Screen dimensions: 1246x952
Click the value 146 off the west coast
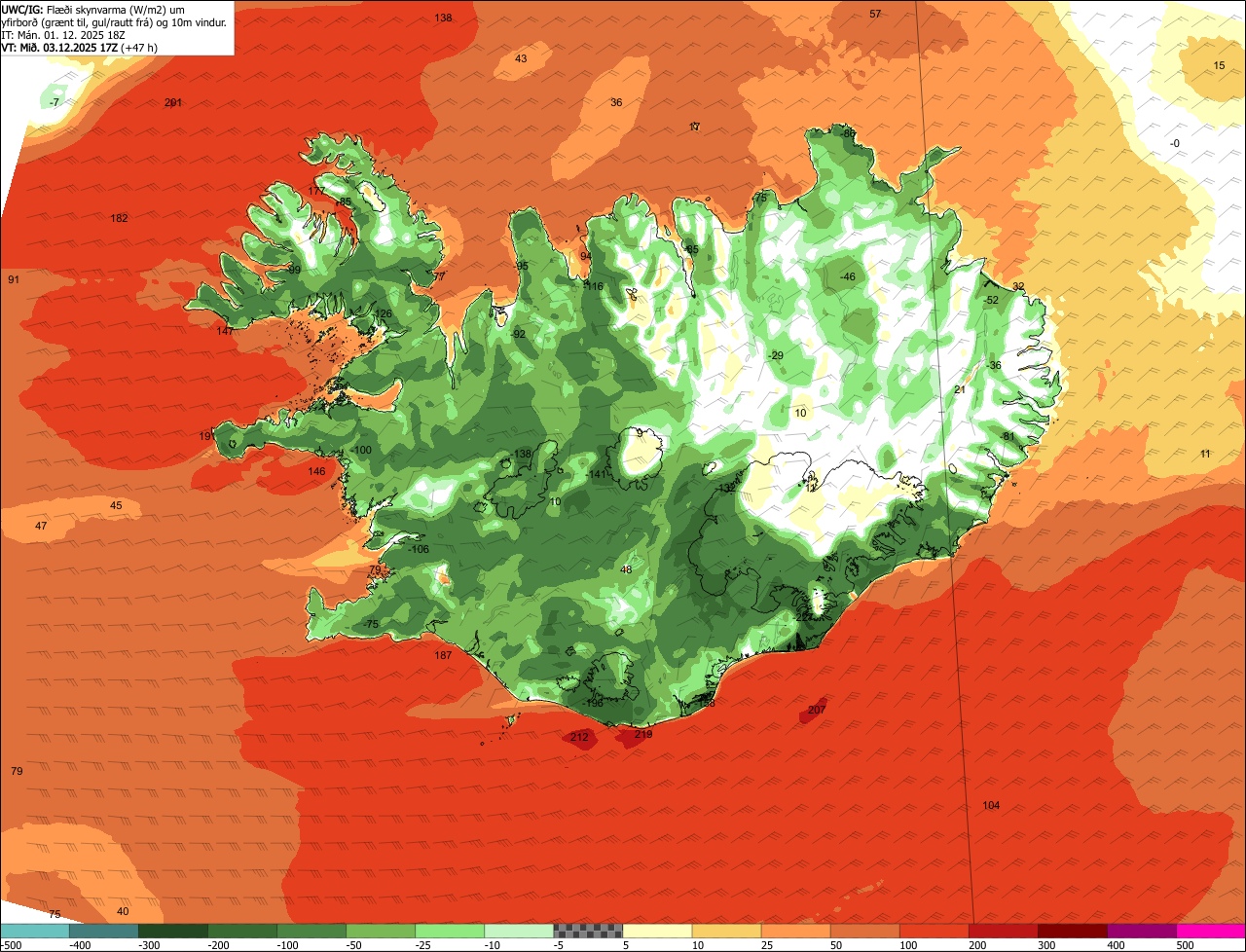(x=317, y=471)
